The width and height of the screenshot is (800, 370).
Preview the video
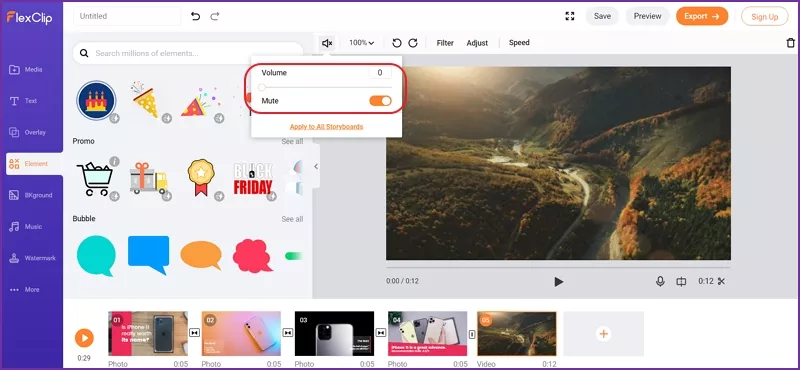tap(647, 16)
